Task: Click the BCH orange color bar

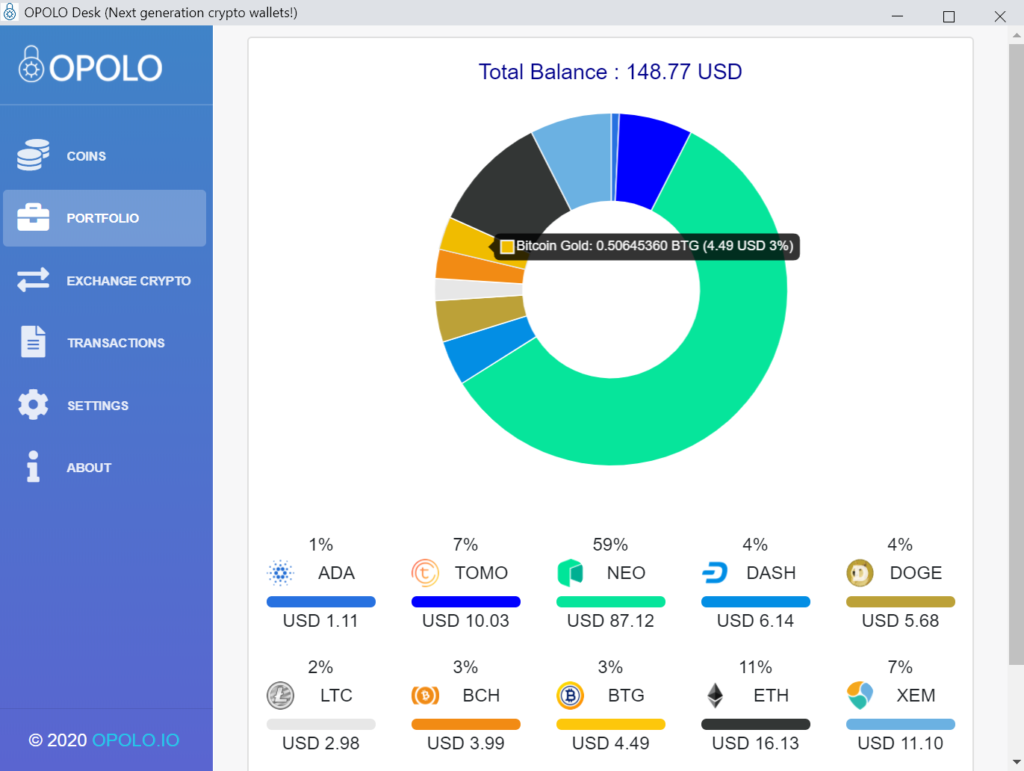Action: tap(466, 724)
